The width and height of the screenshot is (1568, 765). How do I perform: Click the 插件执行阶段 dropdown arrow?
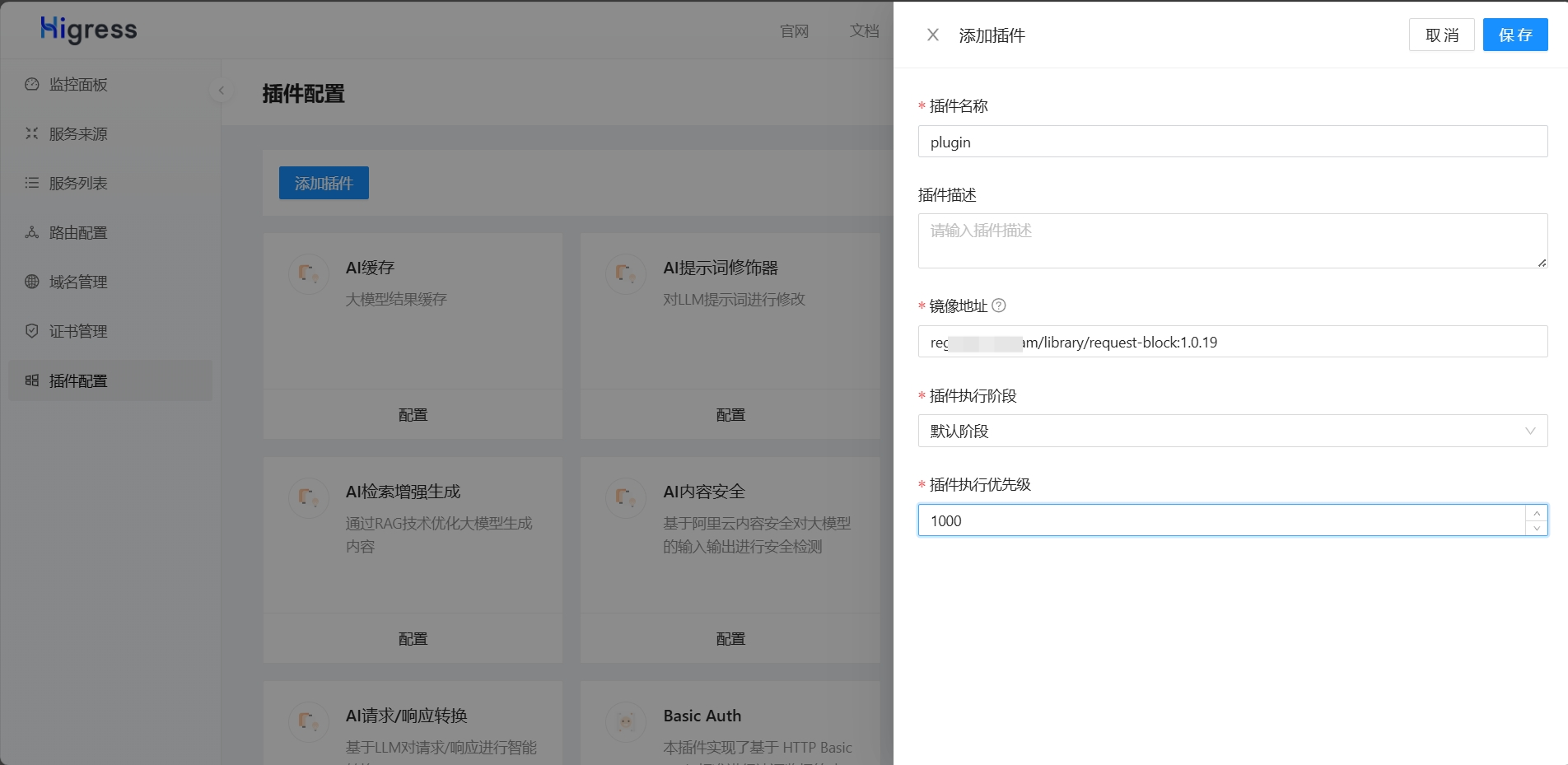pyautogui.click(x=1530, y=431)
